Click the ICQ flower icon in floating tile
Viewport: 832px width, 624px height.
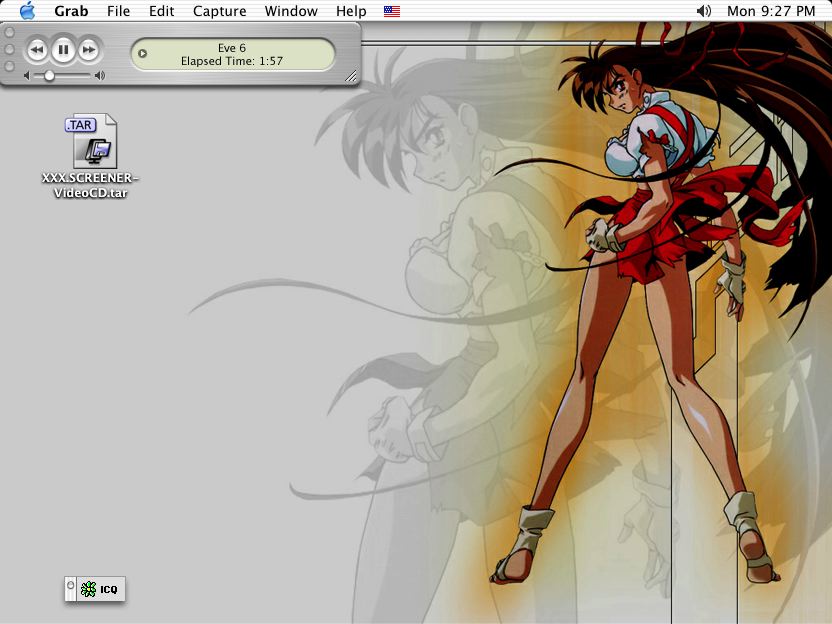pos(89,589)
